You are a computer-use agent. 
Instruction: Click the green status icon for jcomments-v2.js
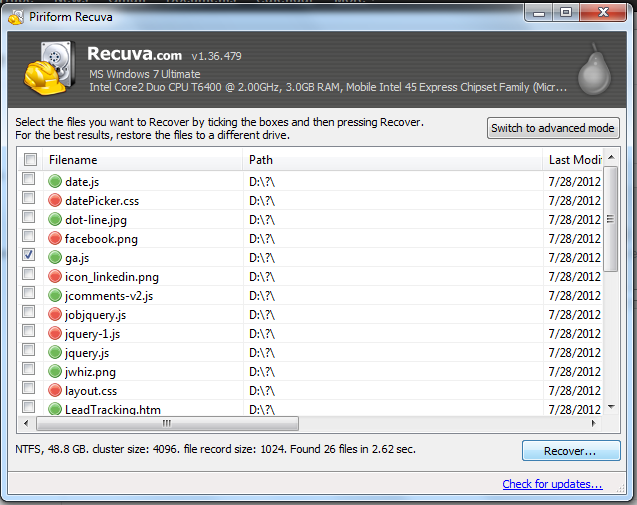tap(55, 295)
